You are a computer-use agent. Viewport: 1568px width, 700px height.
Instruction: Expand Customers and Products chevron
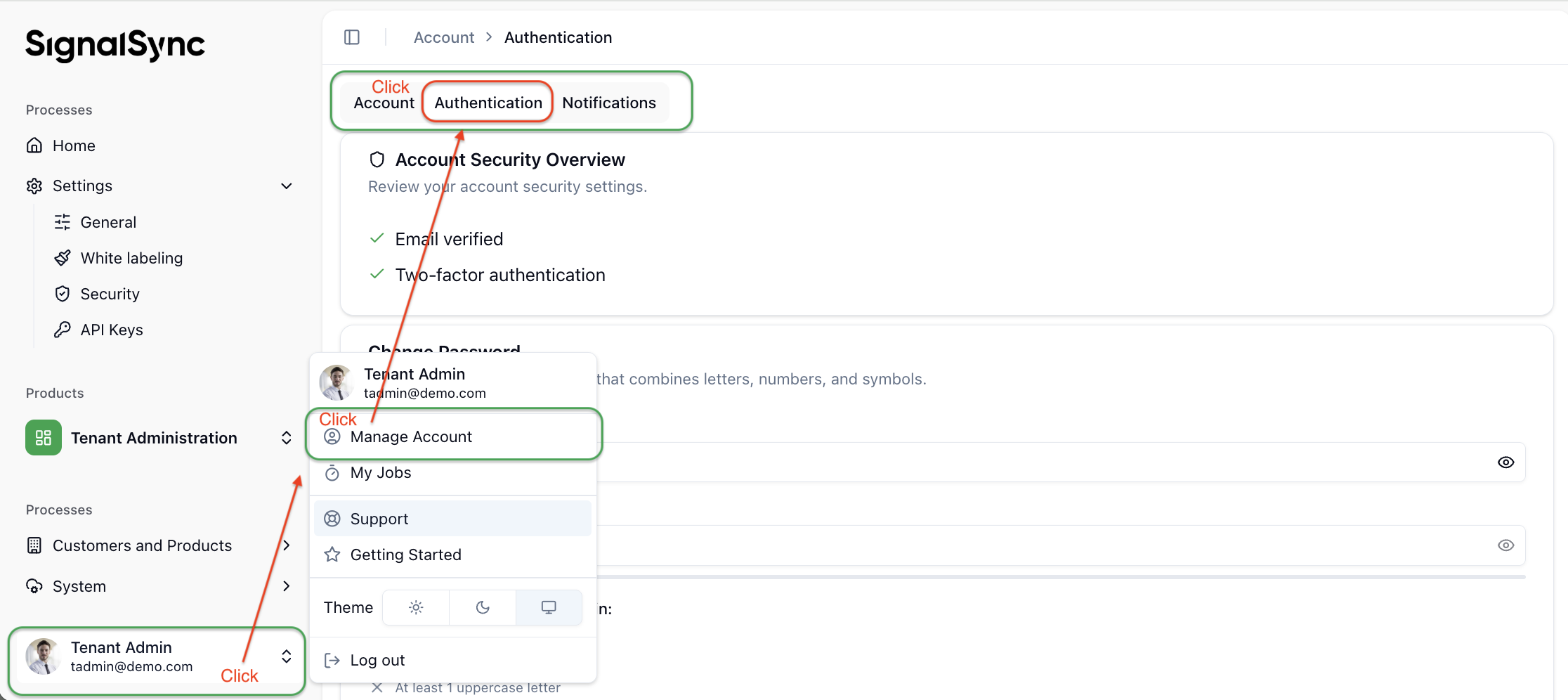[x=287, y=545]
